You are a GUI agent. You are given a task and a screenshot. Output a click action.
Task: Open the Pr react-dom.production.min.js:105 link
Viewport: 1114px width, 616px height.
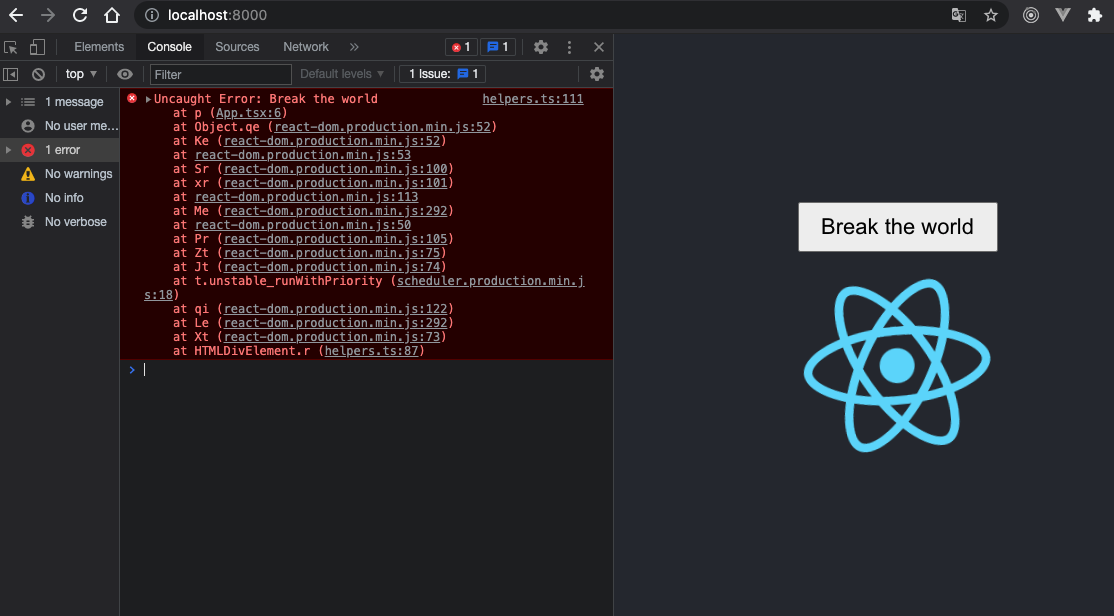335,239
